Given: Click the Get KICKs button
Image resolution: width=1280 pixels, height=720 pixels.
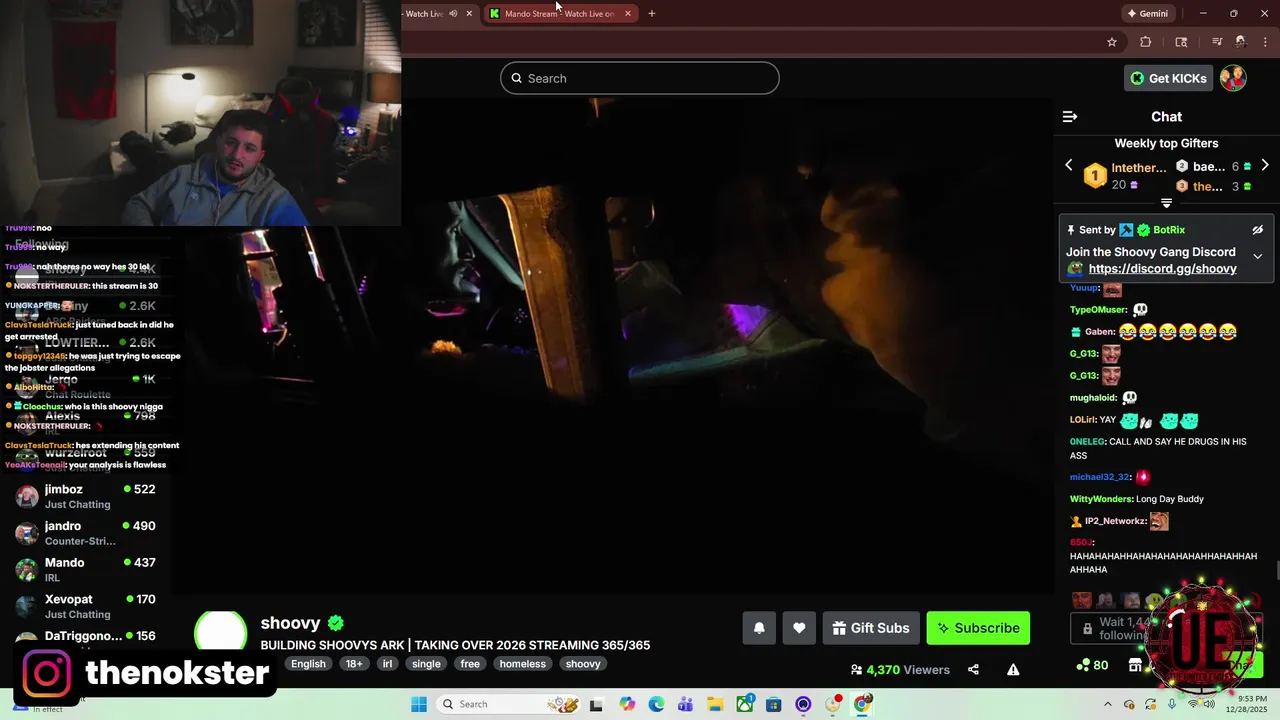Looking at the screenshot, I should coord(1168,78).
